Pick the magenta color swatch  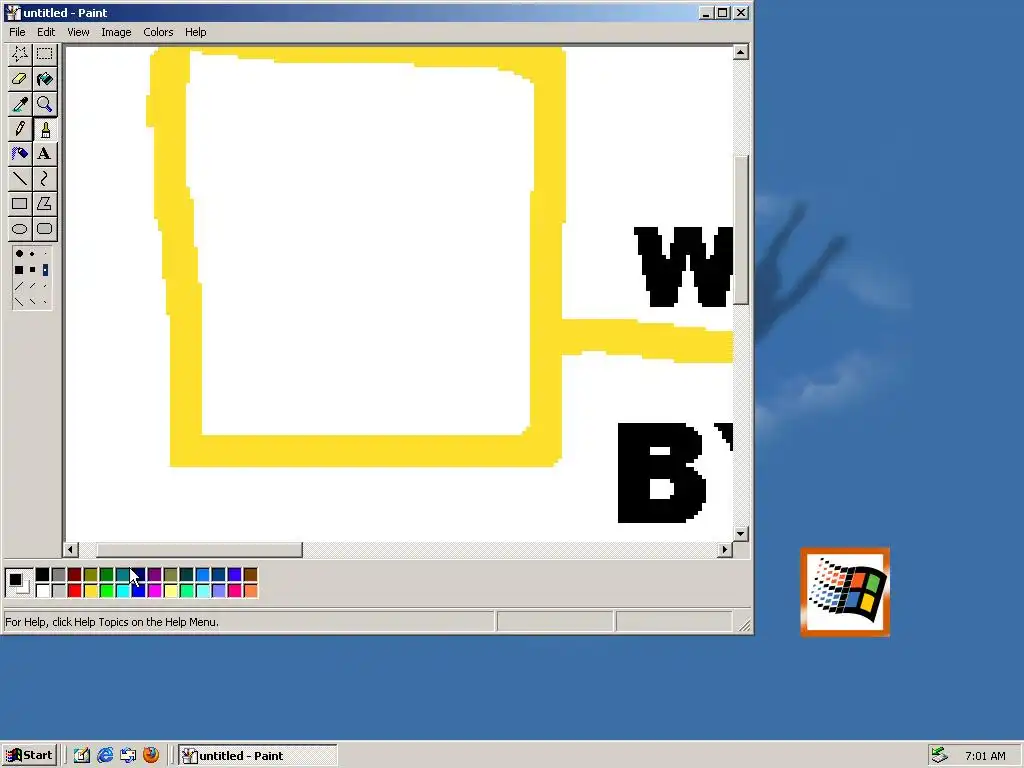pyautogui.click(x=155, y=591)
